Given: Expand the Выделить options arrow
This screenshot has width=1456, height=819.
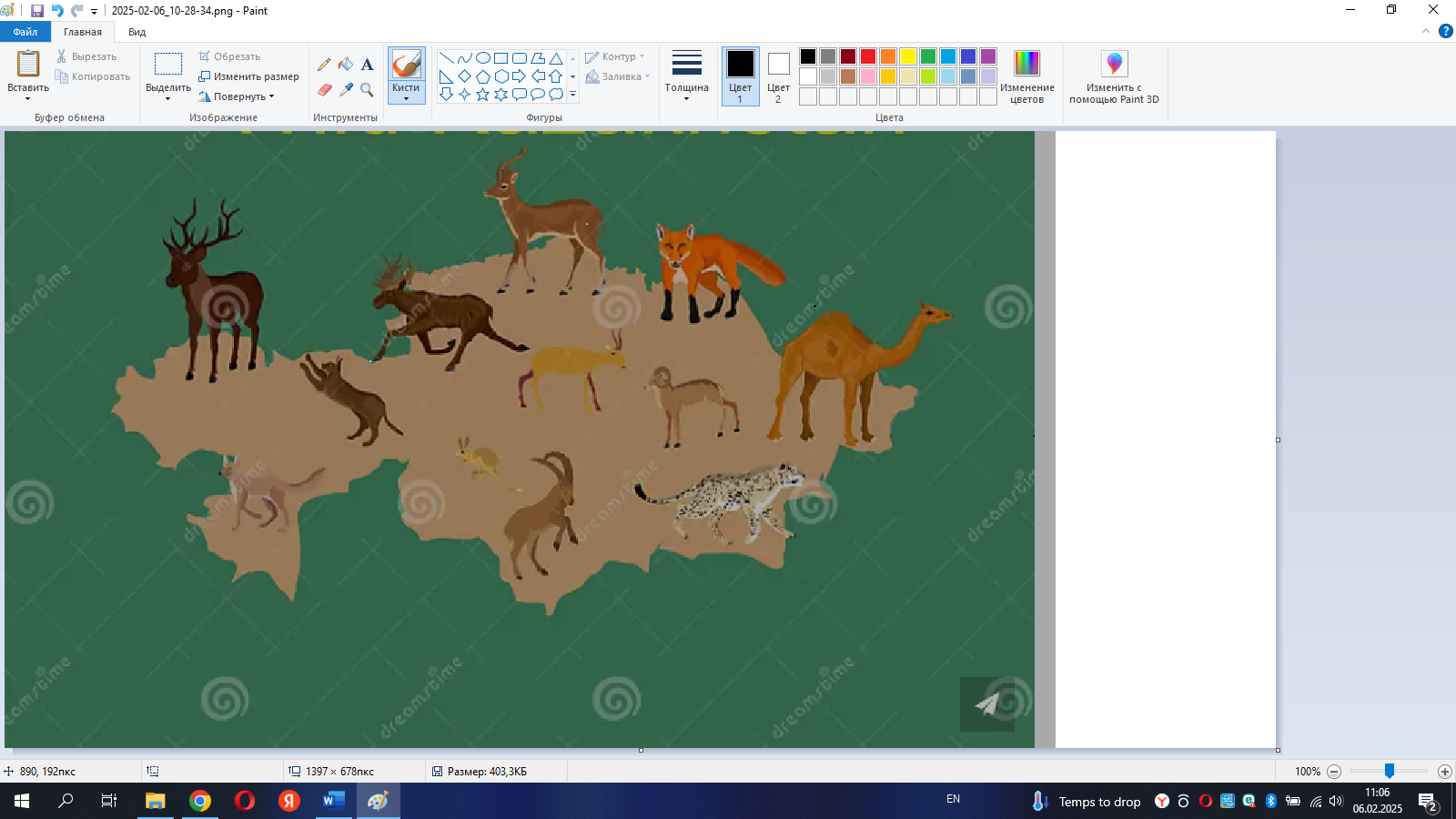Looking at the screenshot, I should point(168,98).
